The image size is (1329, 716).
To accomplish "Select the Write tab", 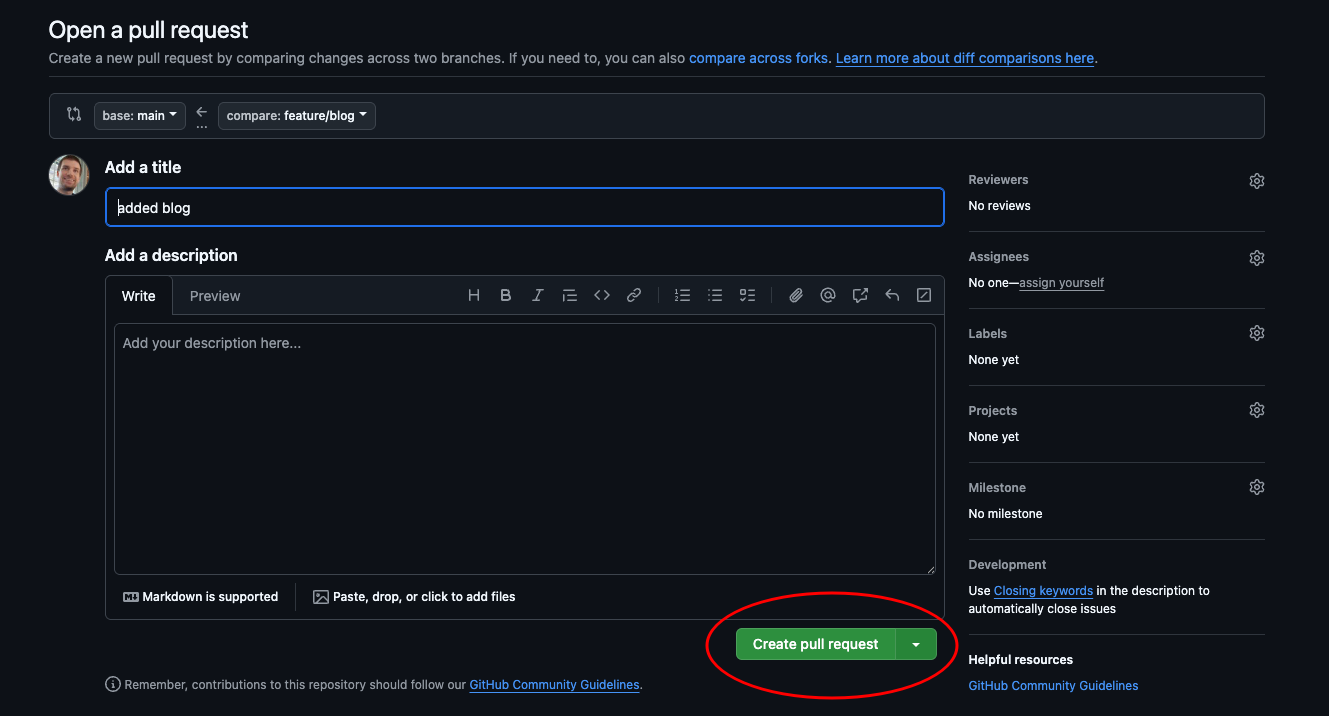I will click(x=139, y=296).
